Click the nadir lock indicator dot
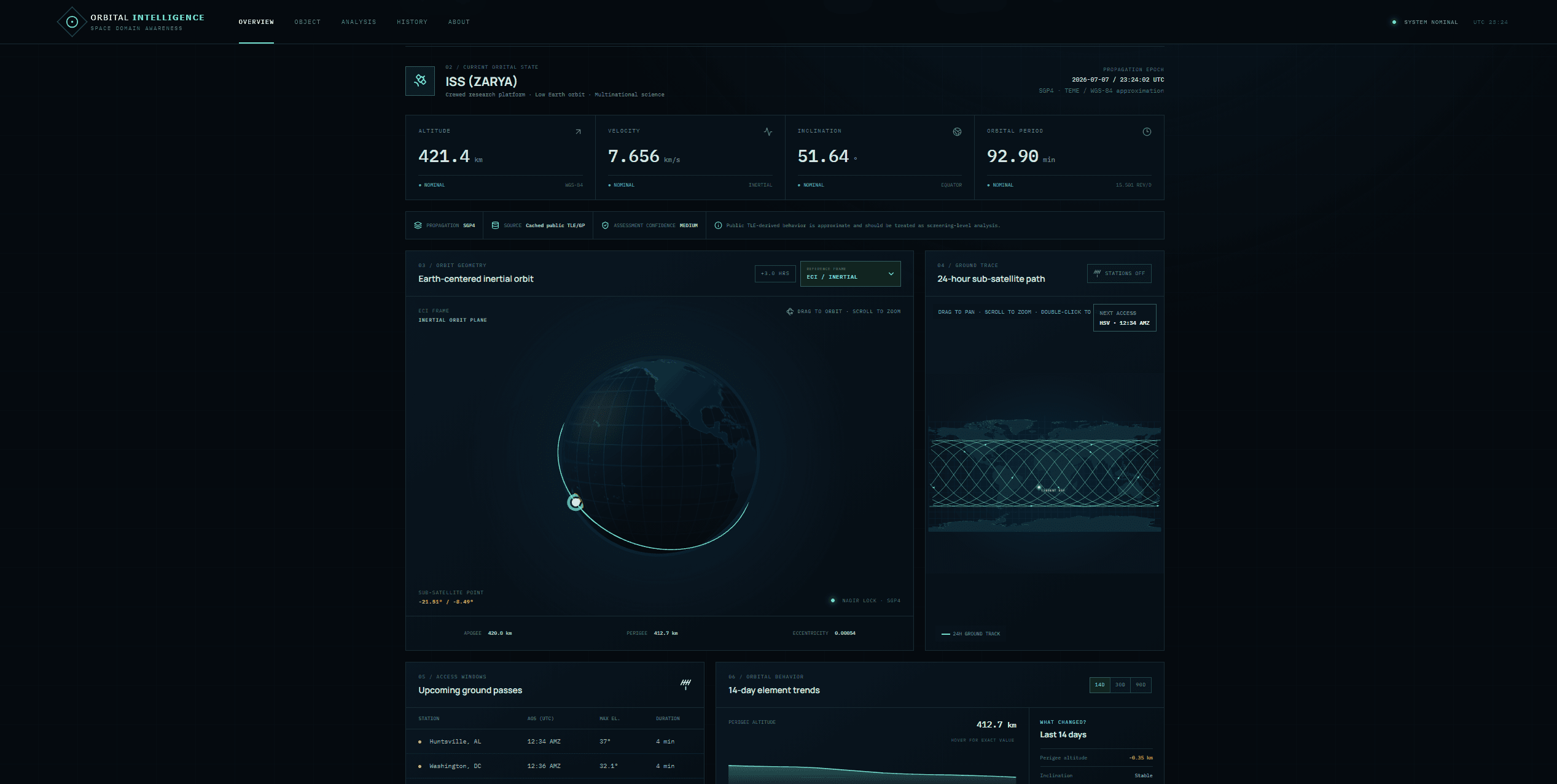 pos(833,600)
